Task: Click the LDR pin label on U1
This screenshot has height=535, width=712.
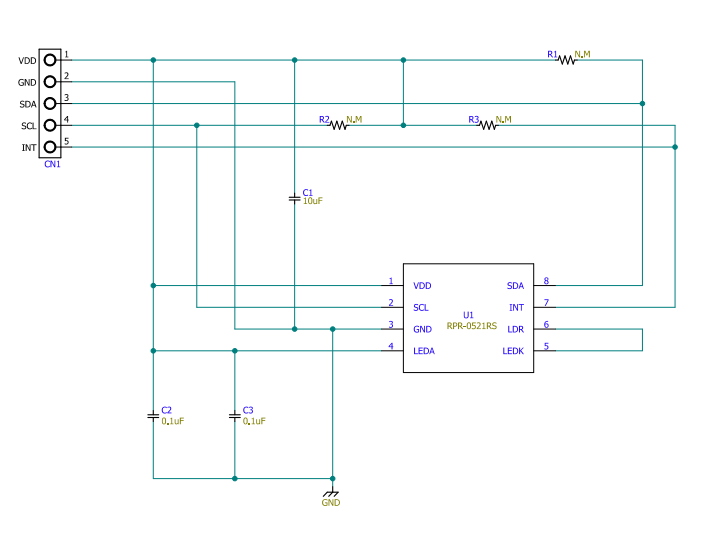Action: pos(515,329)
